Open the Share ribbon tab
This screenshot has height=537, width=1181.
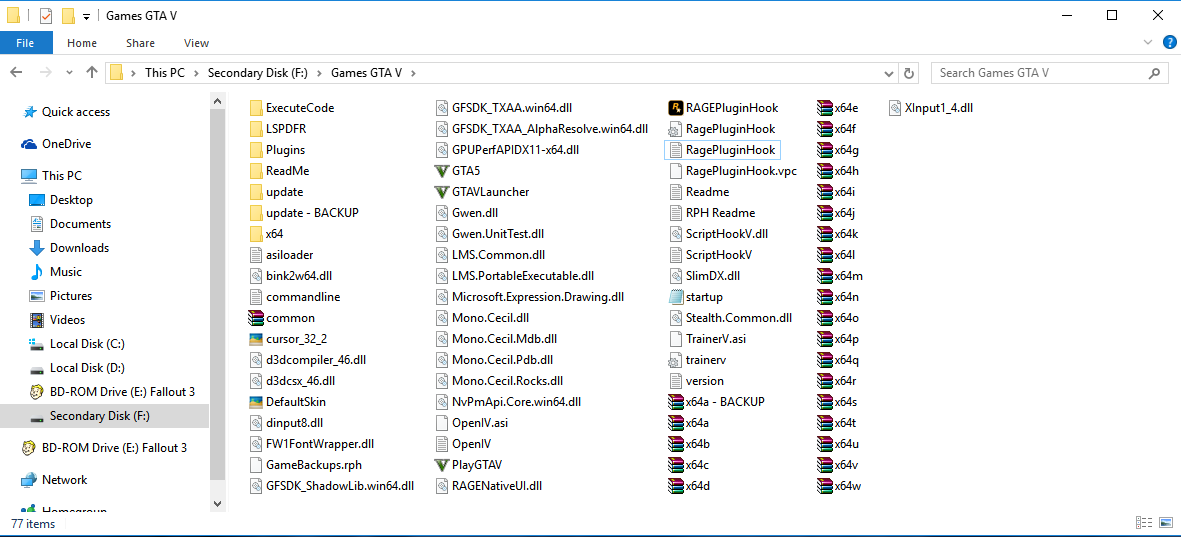pos(140,43)
